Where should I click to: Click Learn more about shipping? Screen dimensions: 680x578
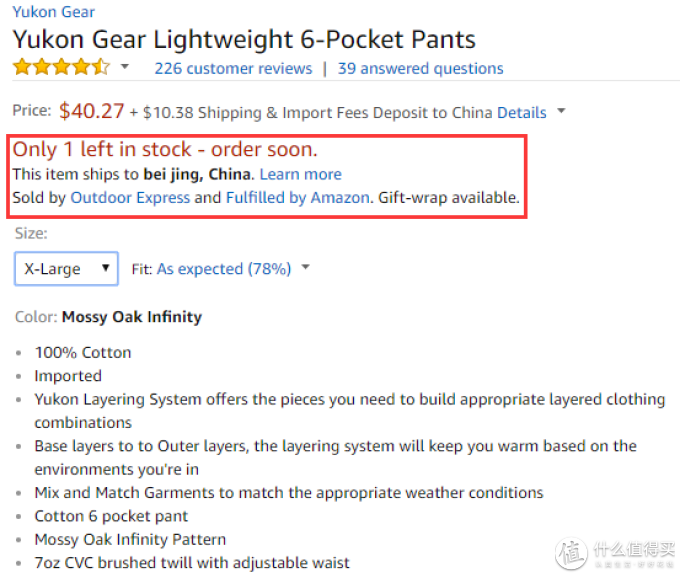click(x=301, y=174)
